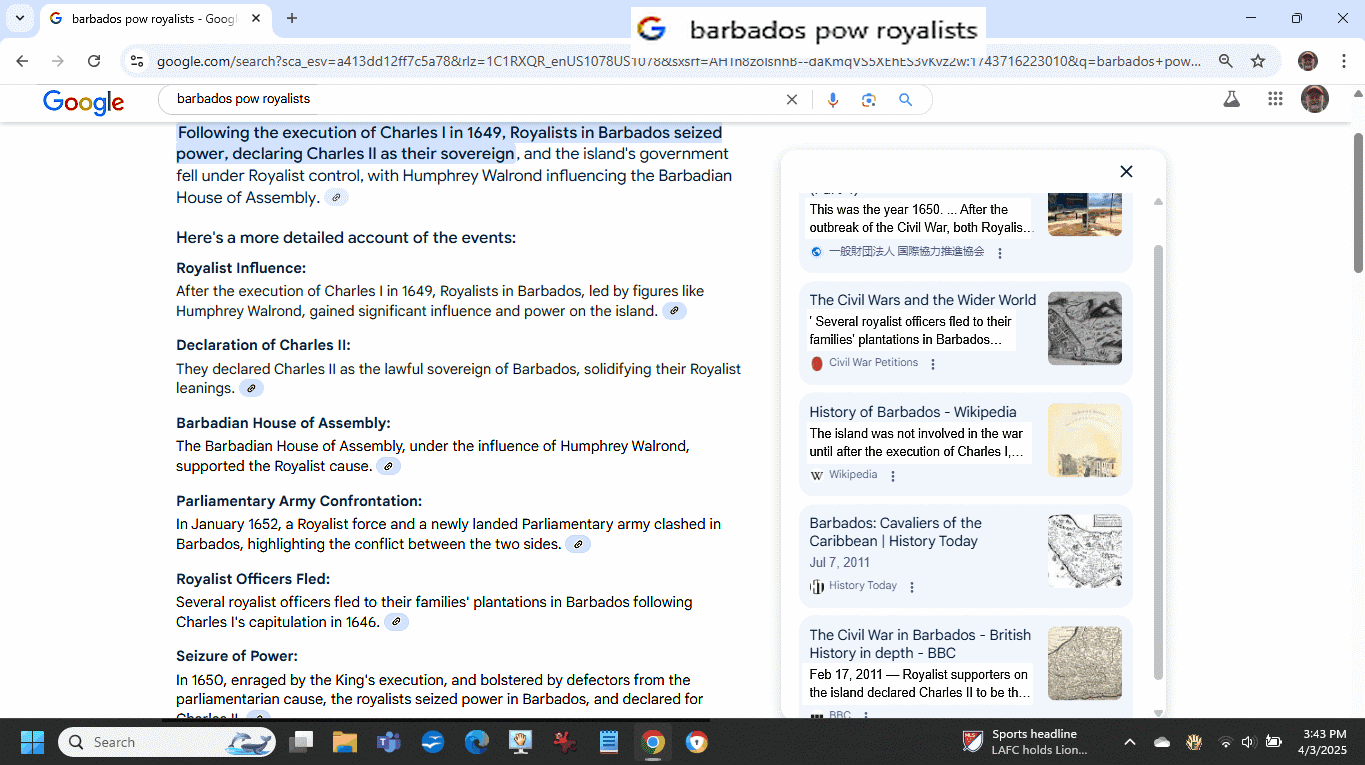Show hidden system tray icons
The image size is (1365, 765).
pyautogui.click(x=1129, y=742)
